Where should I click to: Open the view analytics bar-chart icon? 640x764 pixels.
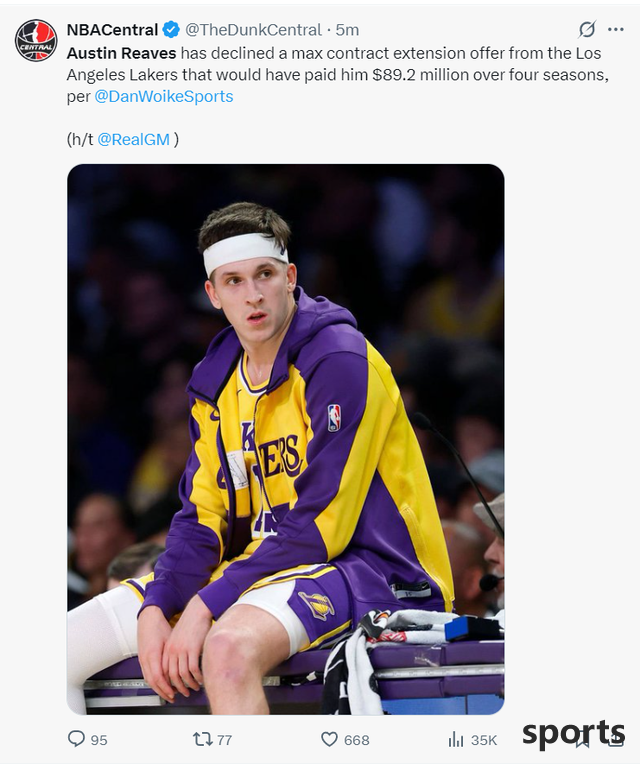[456, 740]
